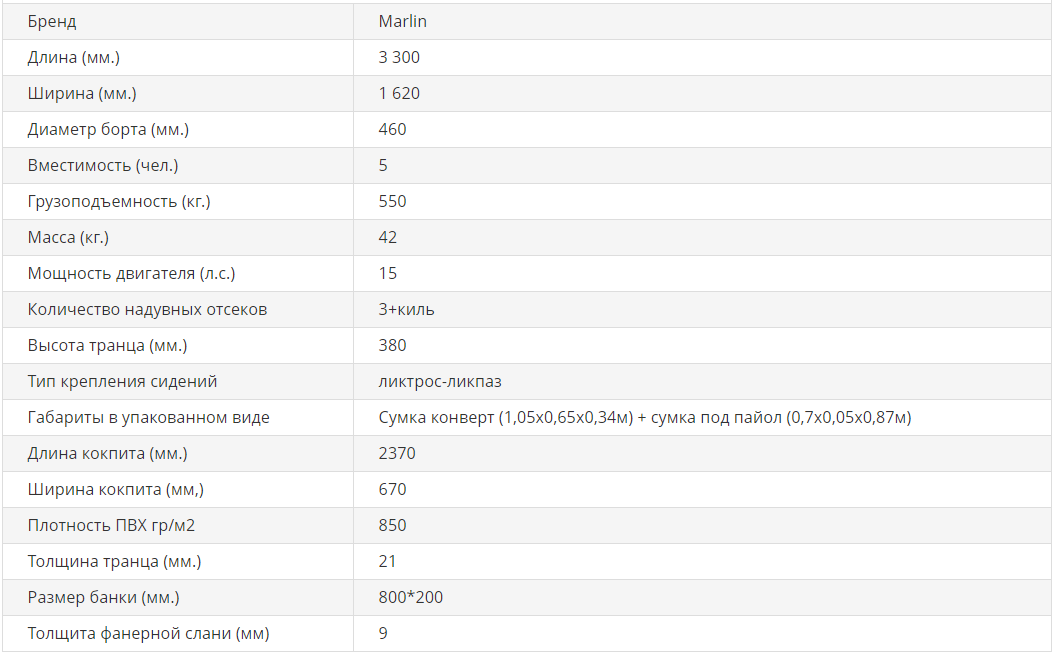The width and height of the screenshot is (1054, 656).
Task: Click the Marlin brand value
Action: pos(403,21)
